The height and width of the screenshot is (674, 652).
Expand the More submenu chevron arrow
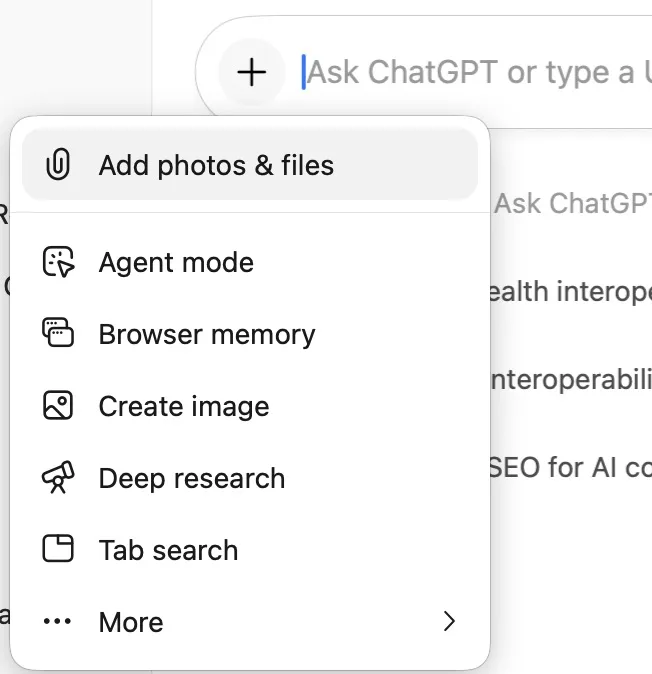449,621
